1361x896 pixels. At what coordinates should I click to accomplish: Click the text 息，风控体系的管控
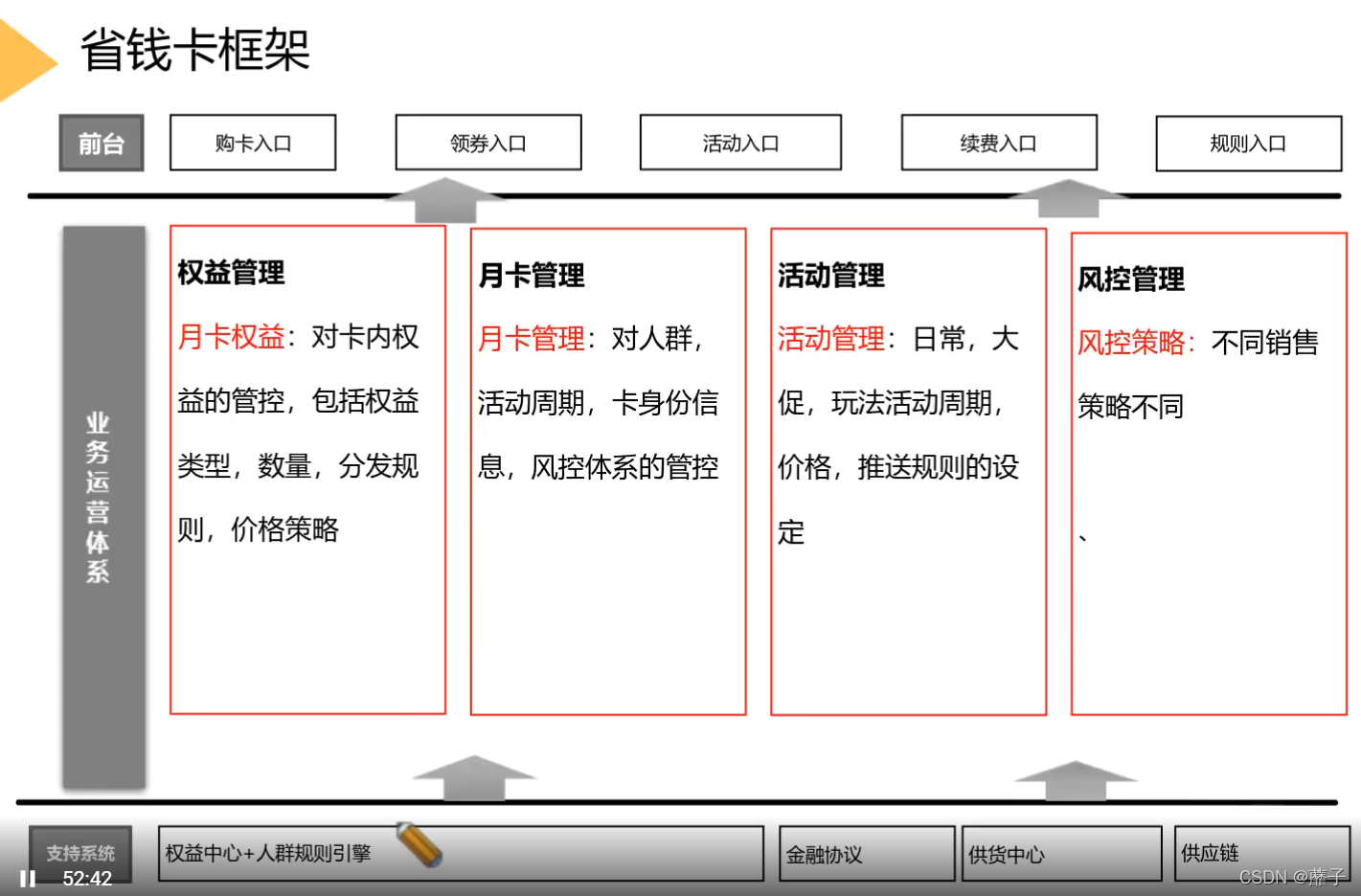[599, 467]
